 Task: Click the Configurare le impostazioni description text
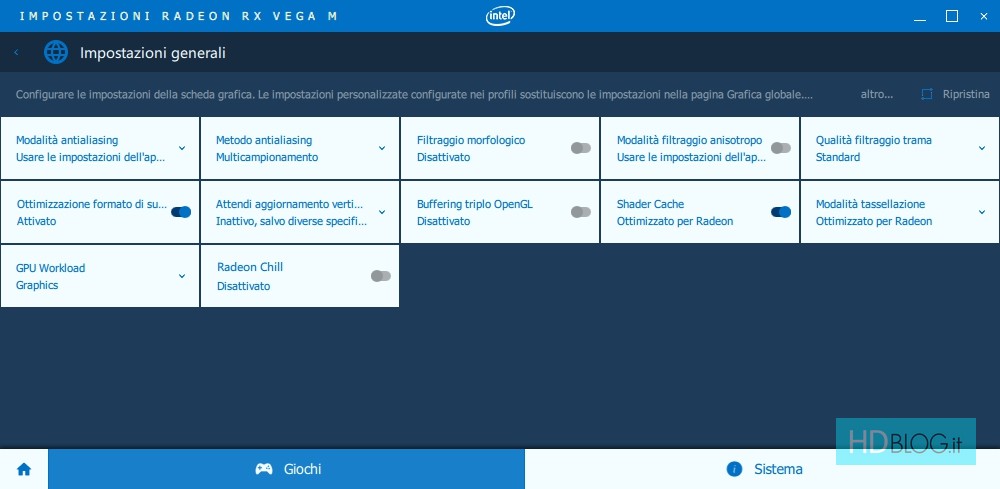[415, 94]
